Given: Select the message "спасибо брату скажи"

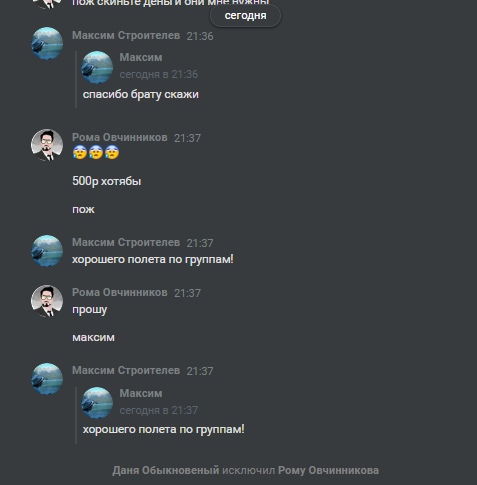Looking at the screenshot, I should tap(141, 94).
